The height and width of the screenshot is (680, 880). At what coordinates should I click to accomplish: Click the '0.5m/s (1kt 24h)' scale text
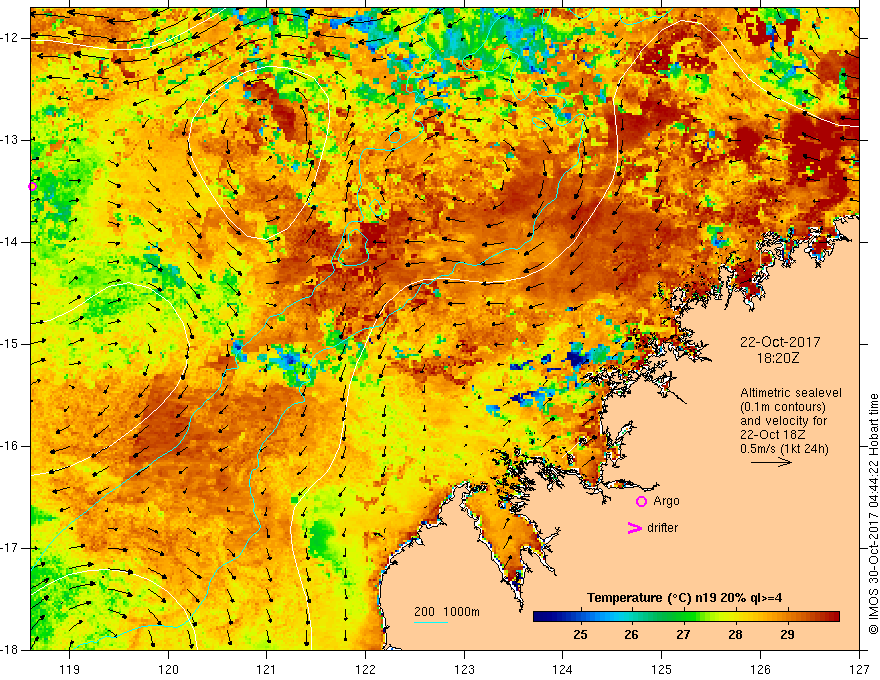784,448
